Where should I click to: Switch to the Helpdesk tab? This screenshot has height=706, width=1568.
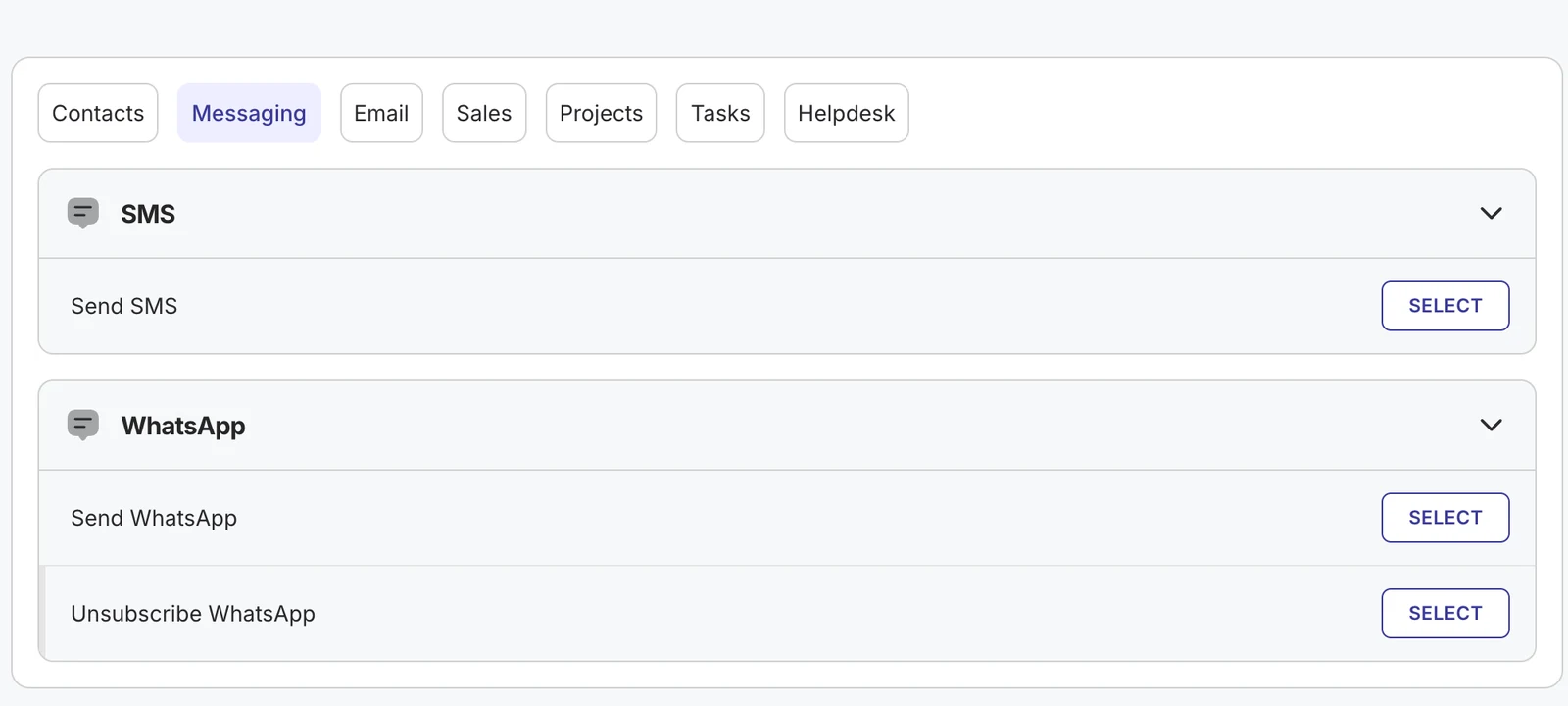(847, 113)
